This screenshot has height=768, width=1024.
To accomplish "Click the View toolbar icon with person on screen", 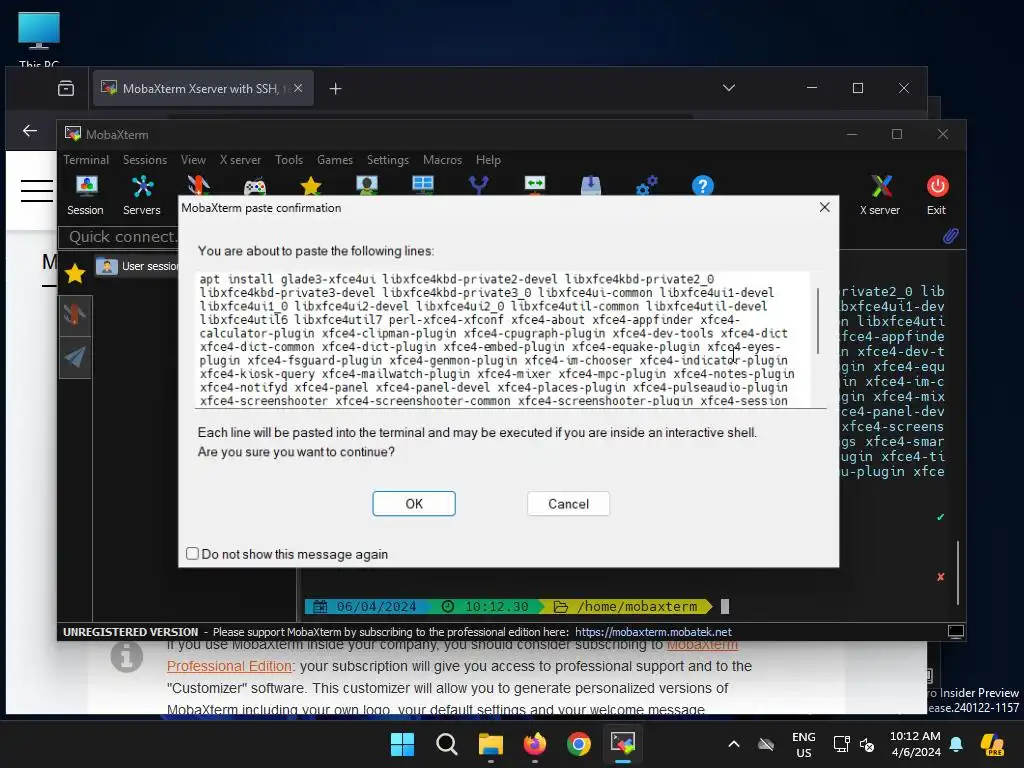I will pos(367,185).
